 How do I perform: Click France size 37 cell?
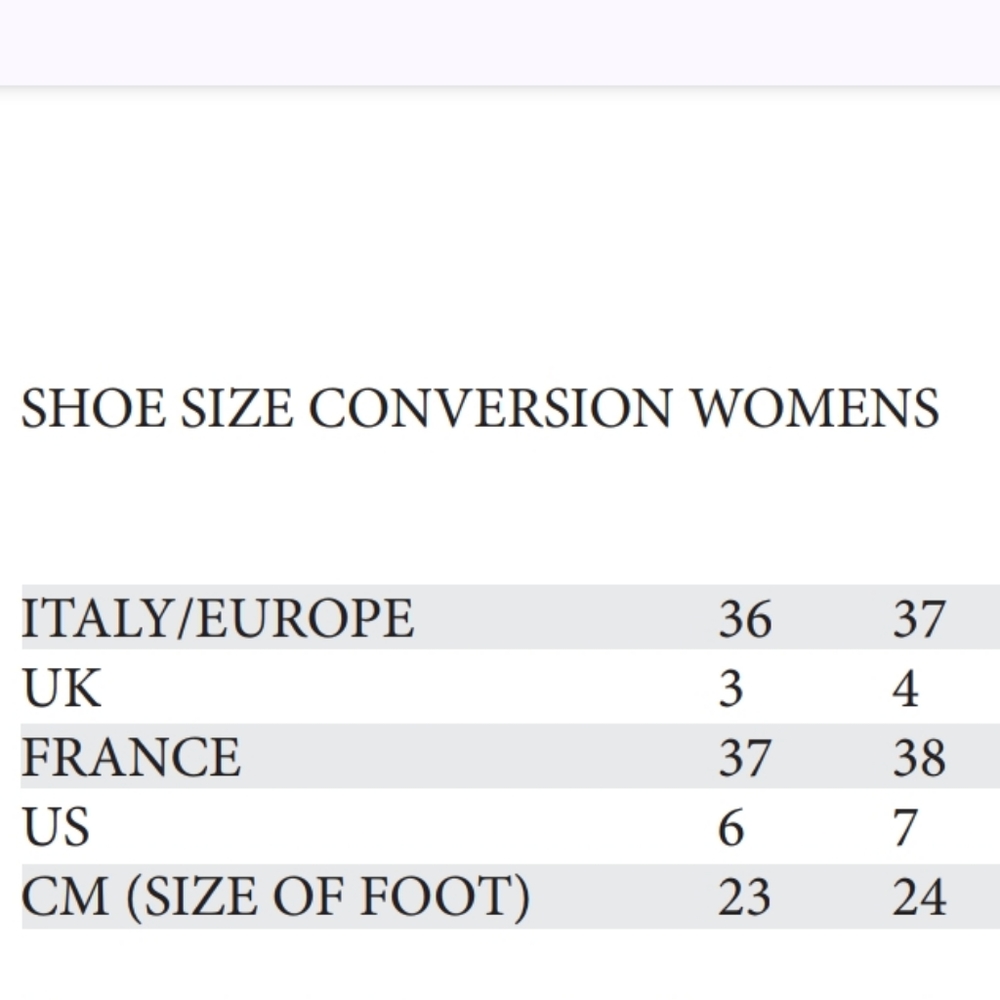745,758
